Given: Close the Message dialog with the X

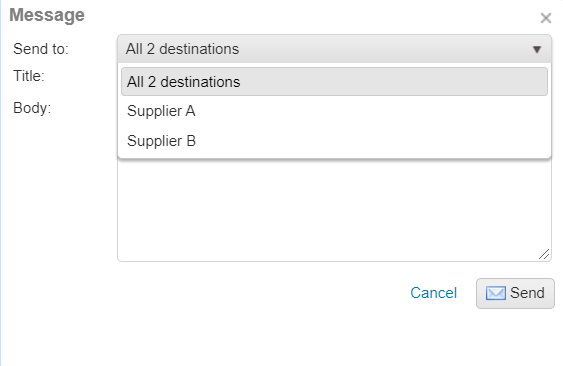Looking at the screenshot, I should coord(545,18).
